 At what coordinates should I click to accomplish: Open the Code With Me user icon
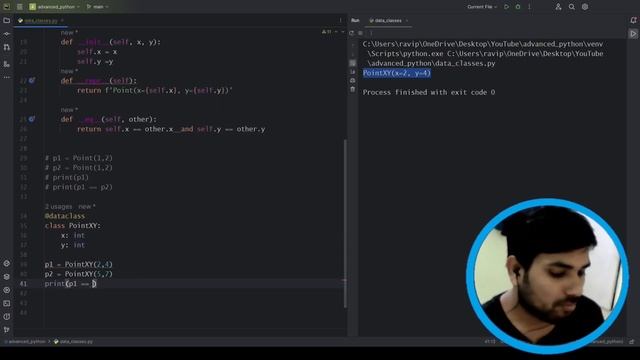[x=558, y=7]
